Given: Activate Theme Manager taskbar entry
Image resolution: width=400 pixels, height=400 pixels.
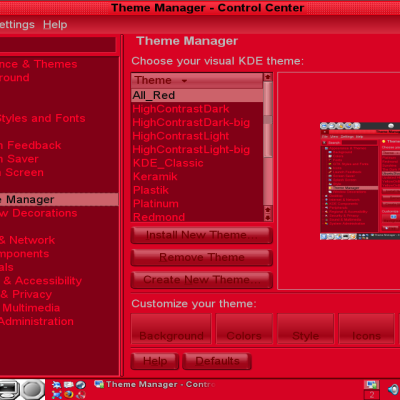Looking at the screenshot, I should [x=155, y=384].
